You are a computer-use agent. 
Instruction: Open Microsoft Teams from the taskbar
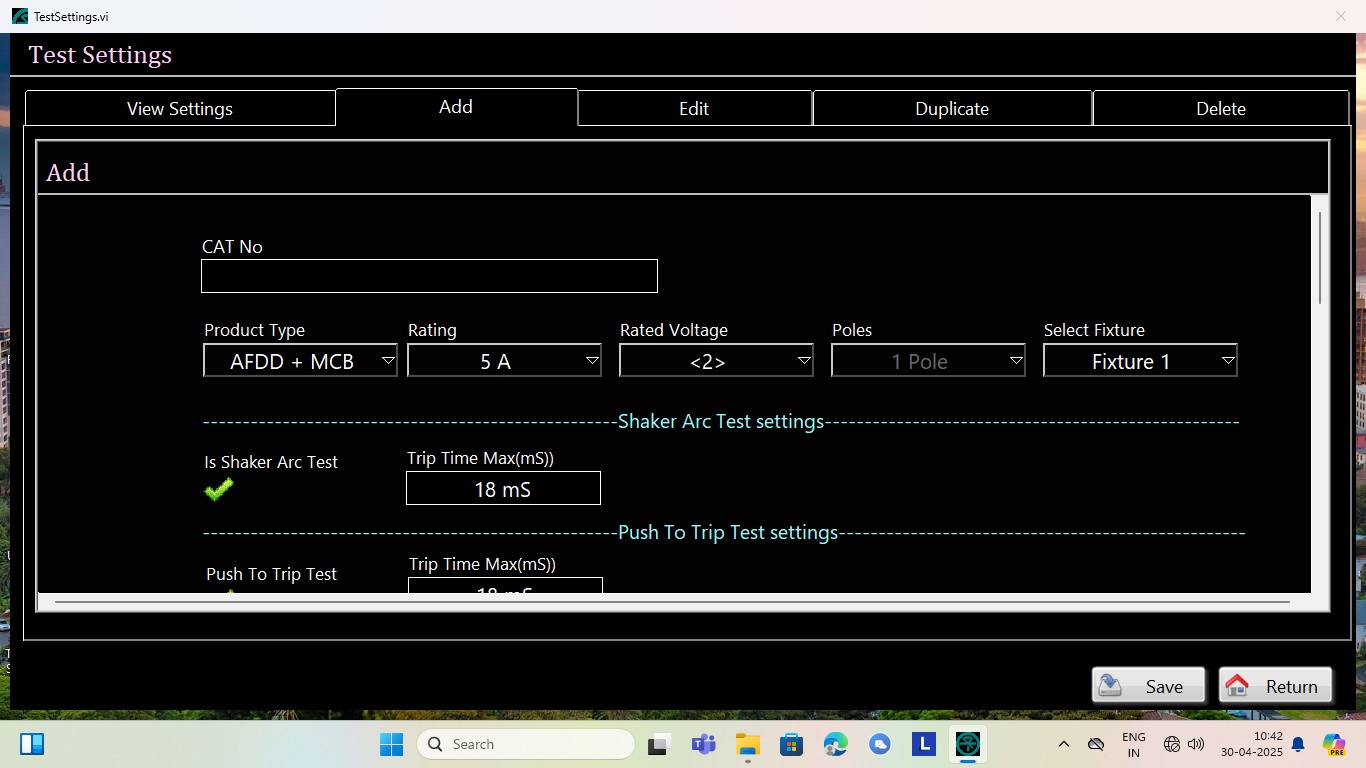pyautogui.click(x=704, y=744)
